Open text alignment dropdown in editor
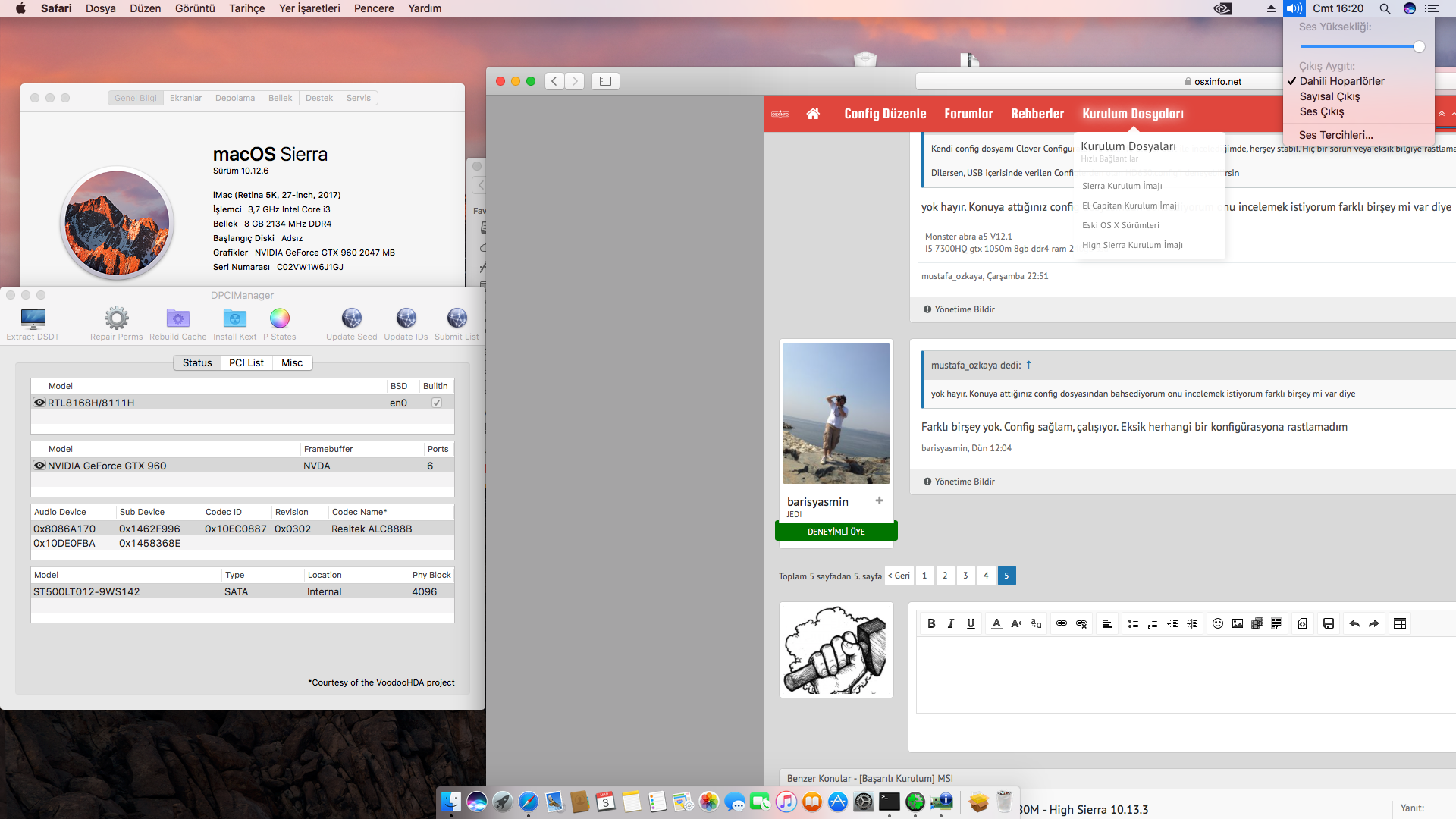The width and height of the screenshot is (1456, 819). (x=1107, y=623)
